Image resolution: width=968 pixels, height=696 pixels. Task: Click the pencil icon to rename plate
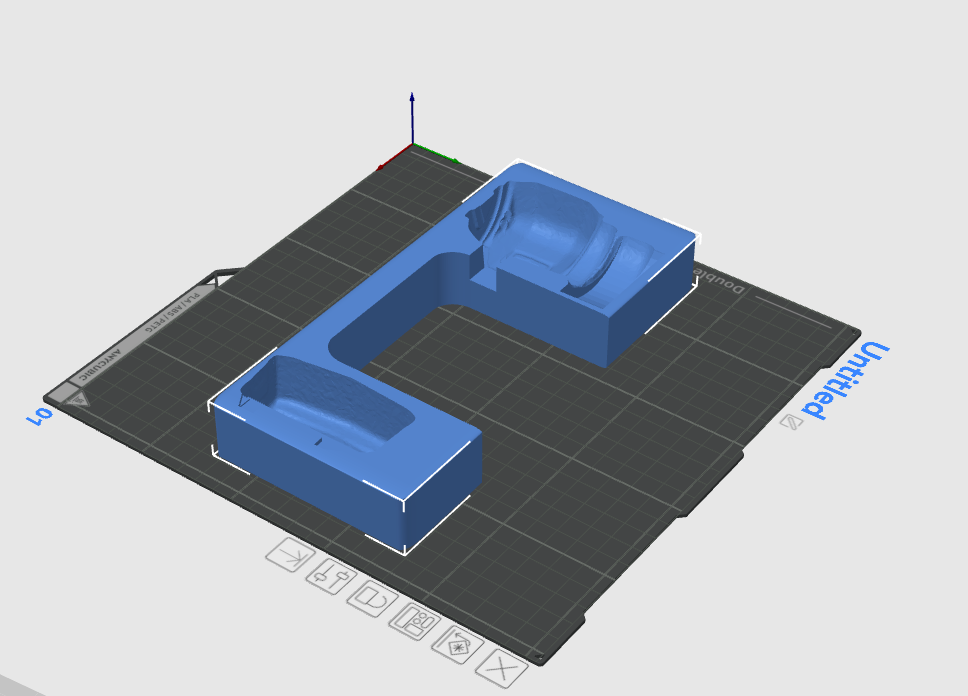point(791,422)
